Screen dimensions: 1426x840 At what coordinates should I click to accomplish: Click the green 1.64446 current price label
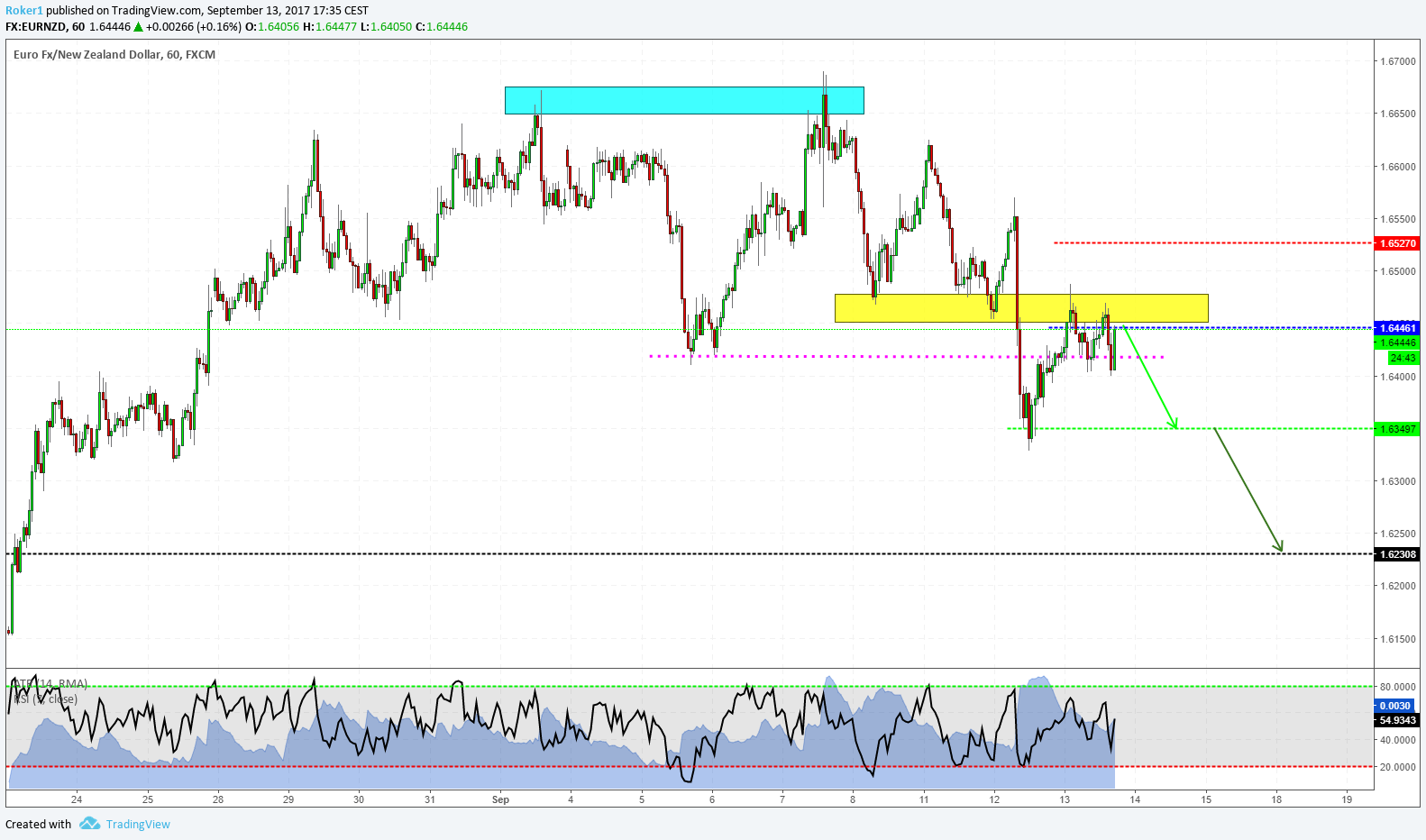1397,342
